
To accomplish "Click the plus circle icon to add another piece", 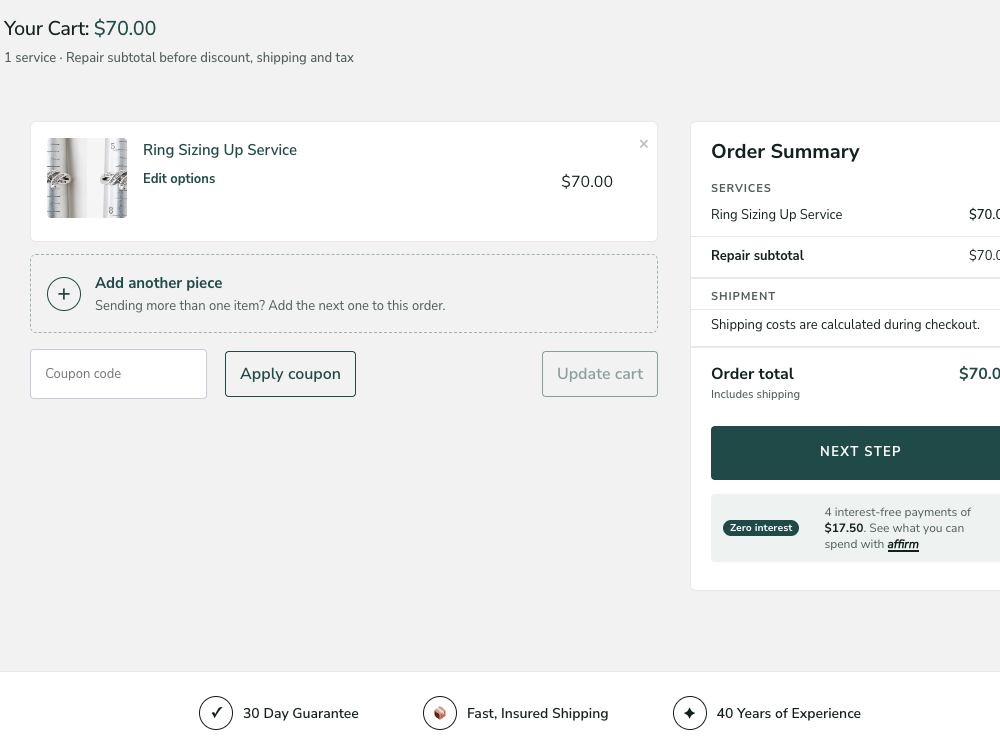I will 64,294.
